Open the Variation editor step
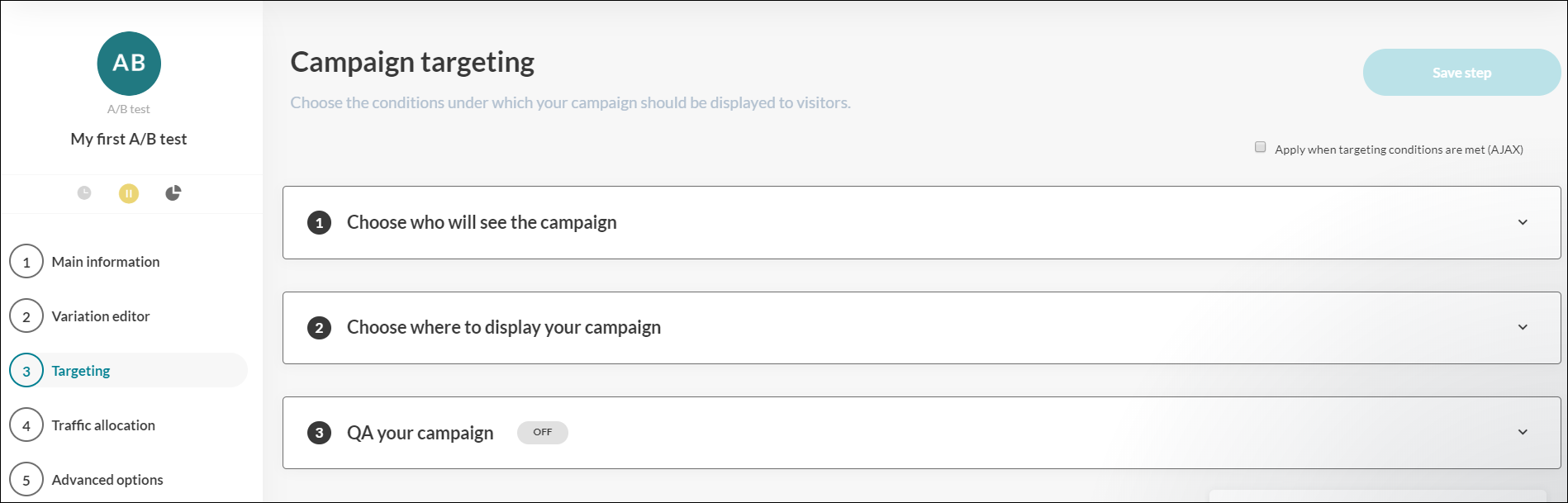Screen dimensions: 1568x503 (x=101, y=316)
